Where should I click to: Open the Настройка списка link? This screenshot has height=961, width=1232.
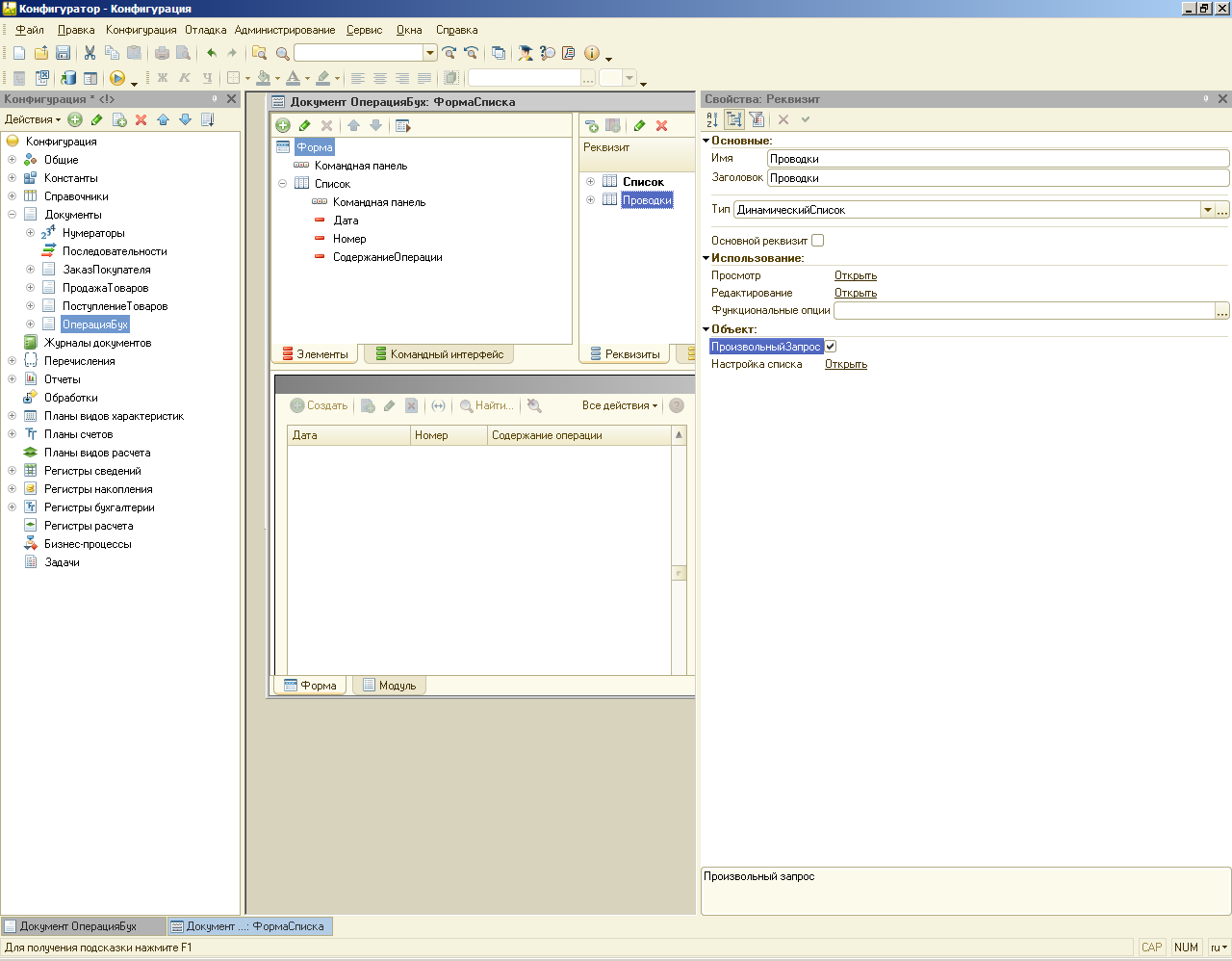[x=846, y=364]
